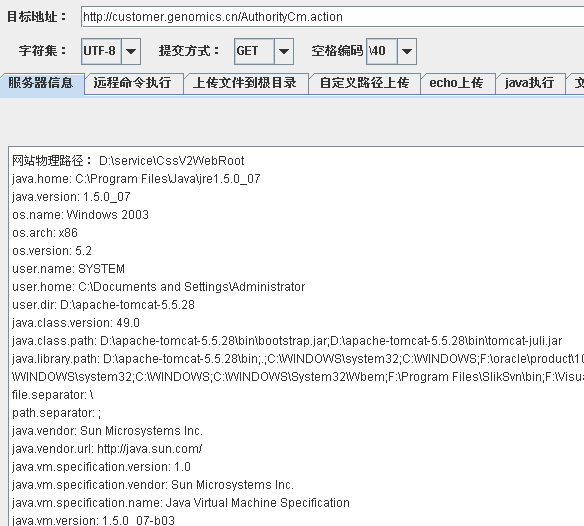Screen dimensions: 584x526
Task: Click the os.arch: x86 line
Action: (45, 233)
